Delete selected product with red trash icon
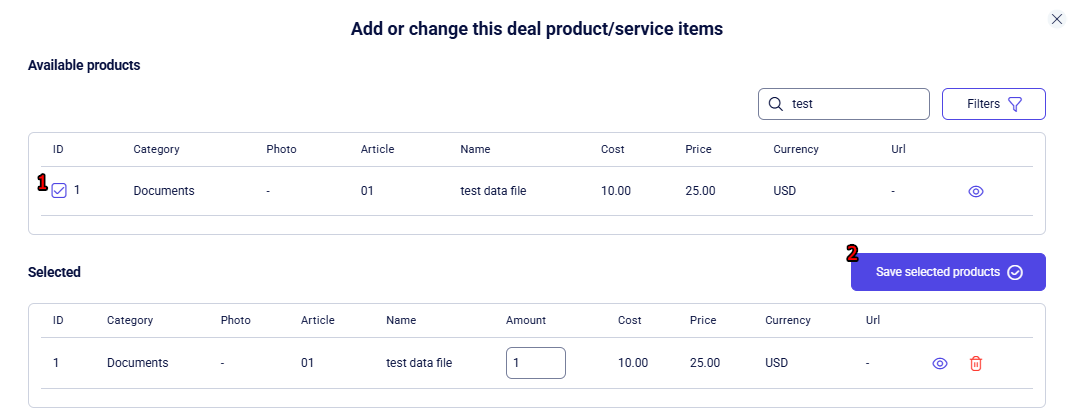The height and width of the screenshot is (418, 1077). point(976,364)
